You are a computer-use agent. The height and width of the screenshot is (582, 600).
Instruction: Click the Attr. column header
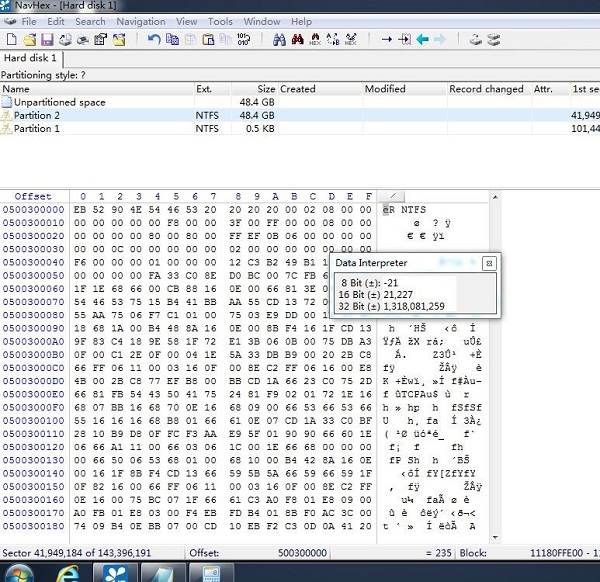[x=551, y=89]
